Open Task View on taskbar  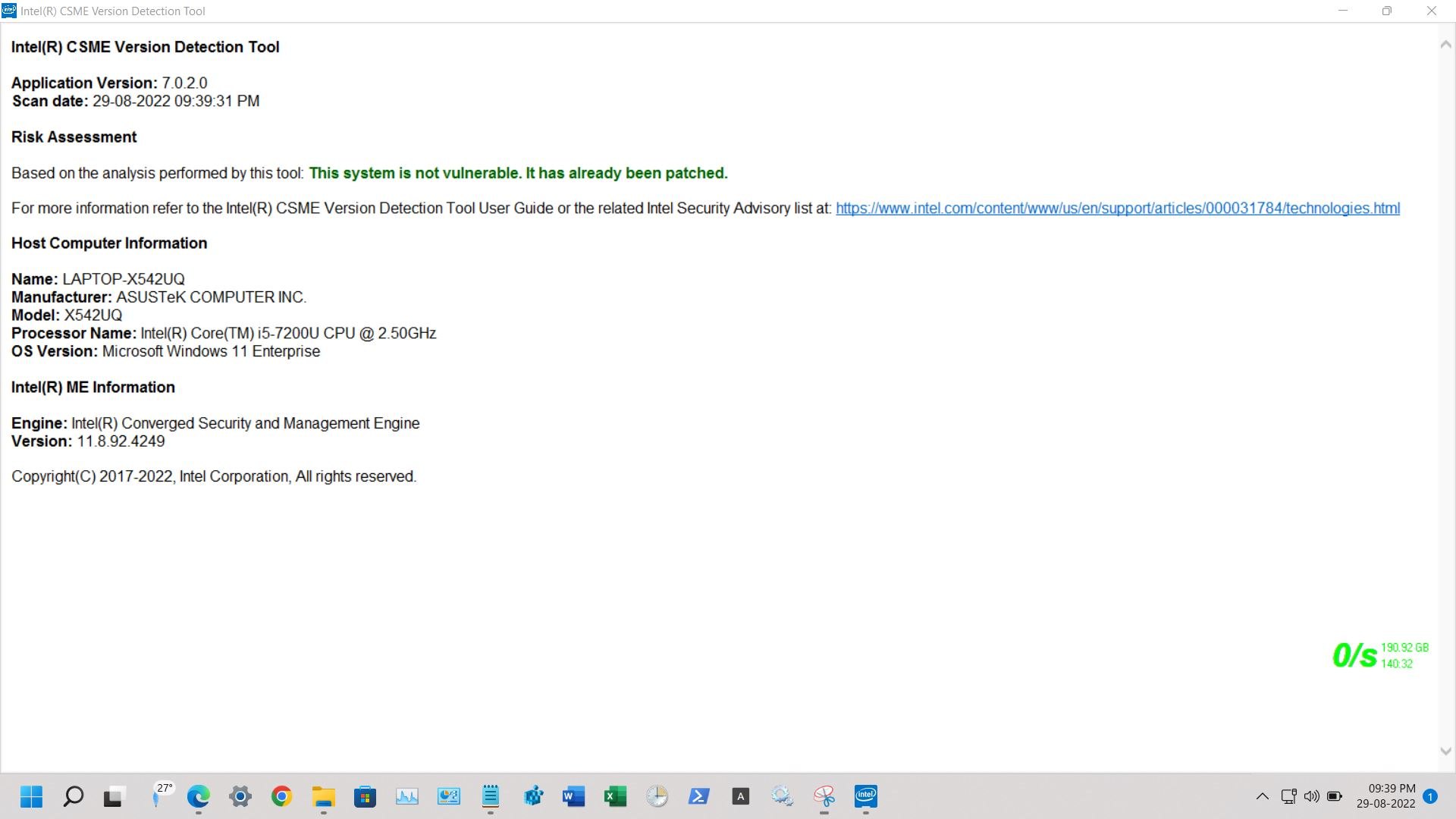tap(113, 797)
